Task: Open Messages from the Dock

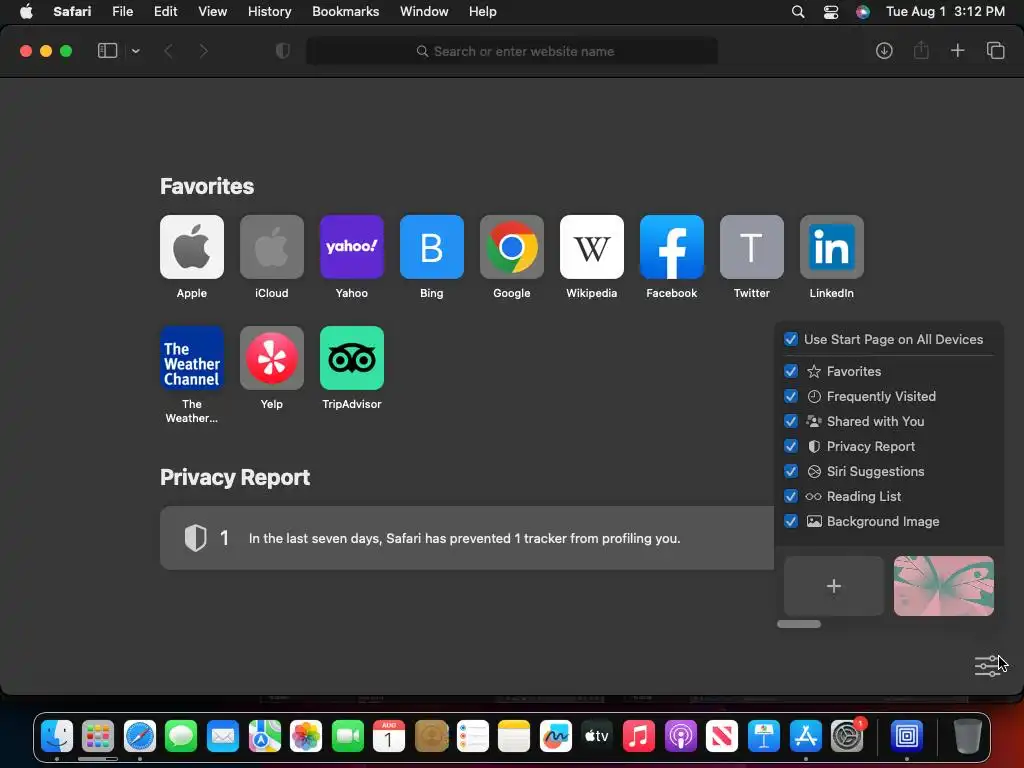Action: pyautogui.click(x=181, y=737)
